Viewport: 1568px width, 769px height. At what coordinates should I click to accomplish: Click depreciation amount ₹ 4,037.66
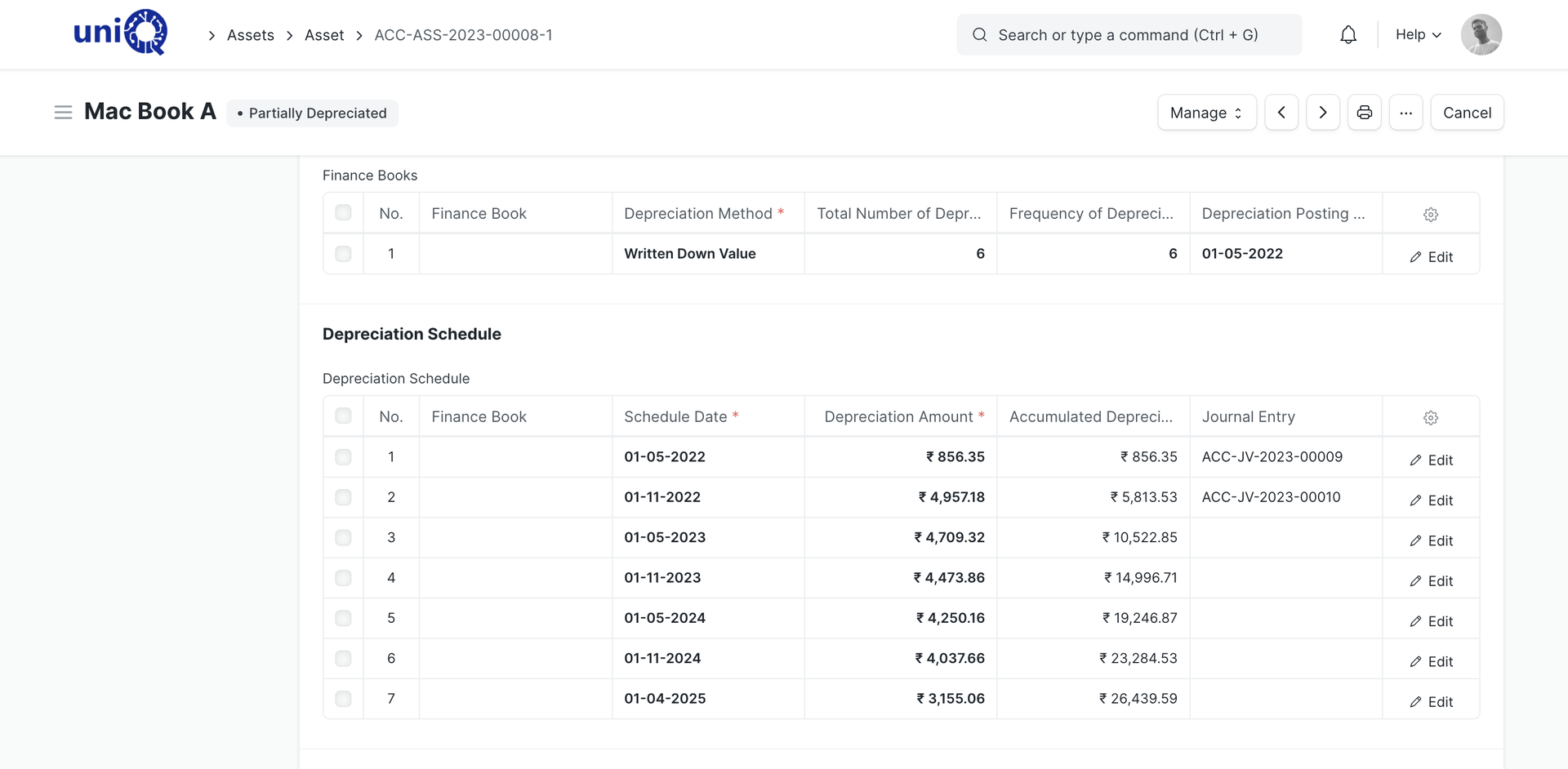tap(950, 658)
